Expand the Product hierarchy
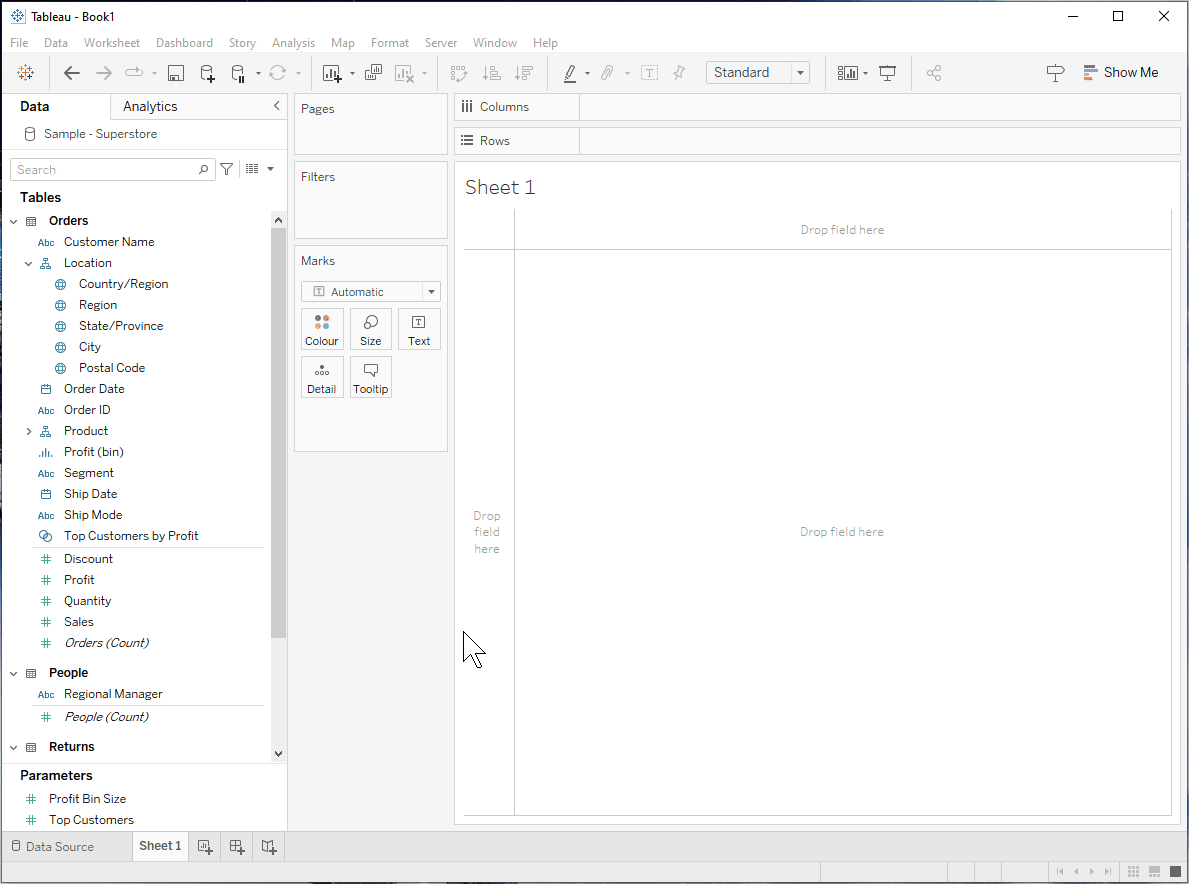This screenshot has height=884, width=1189. click(x=29, y=431)
